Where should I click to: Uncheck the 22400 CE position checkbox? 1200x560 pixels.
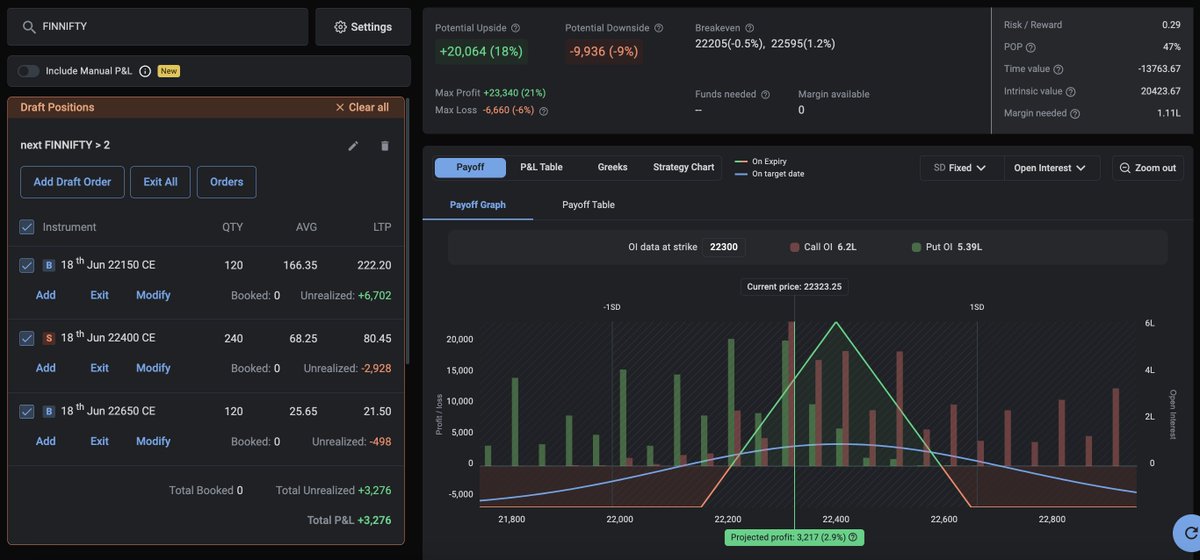(27, 338)
